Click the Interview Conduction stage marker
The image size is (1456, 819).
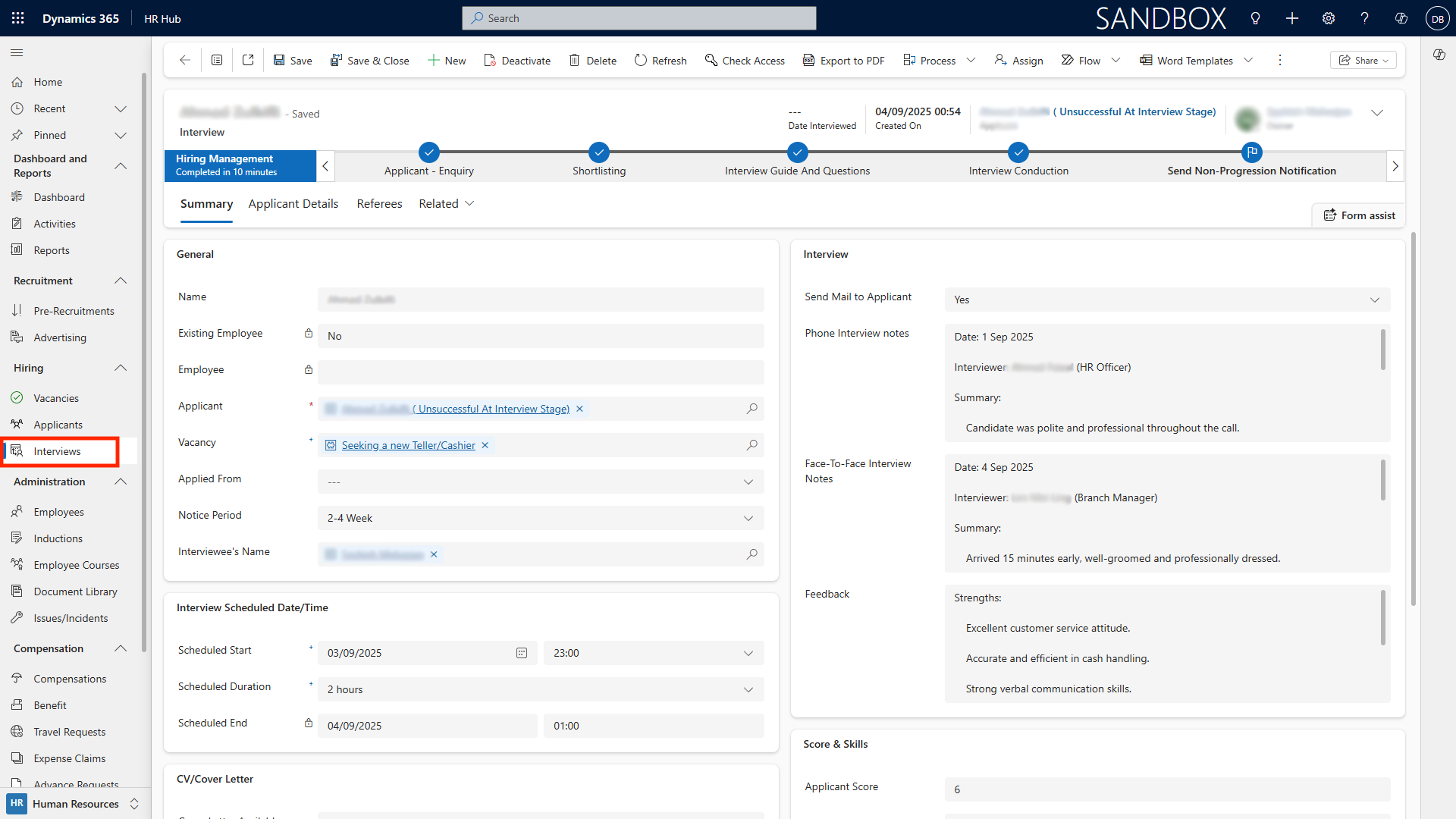[1018, 152]
